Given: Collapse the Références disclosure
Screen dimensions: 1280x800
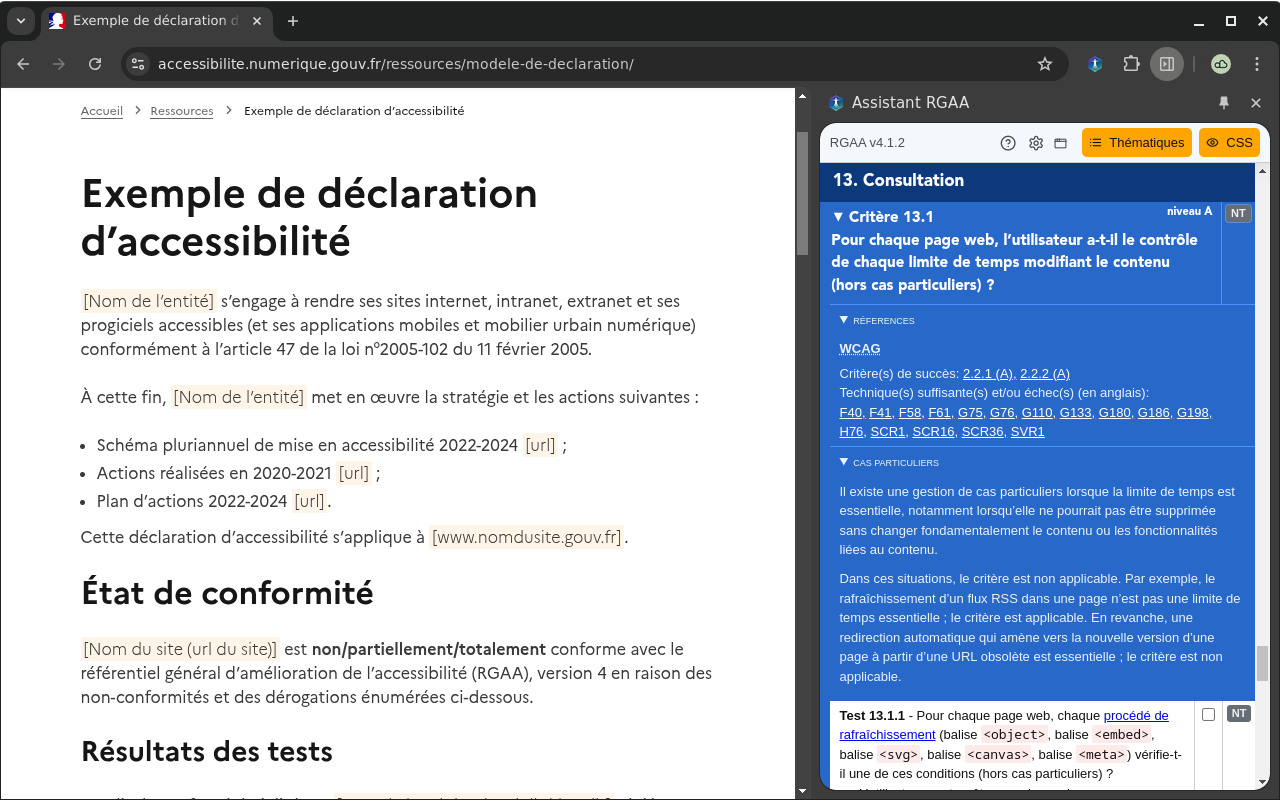Looking at the screenshot, I should (x=844, y=320).
